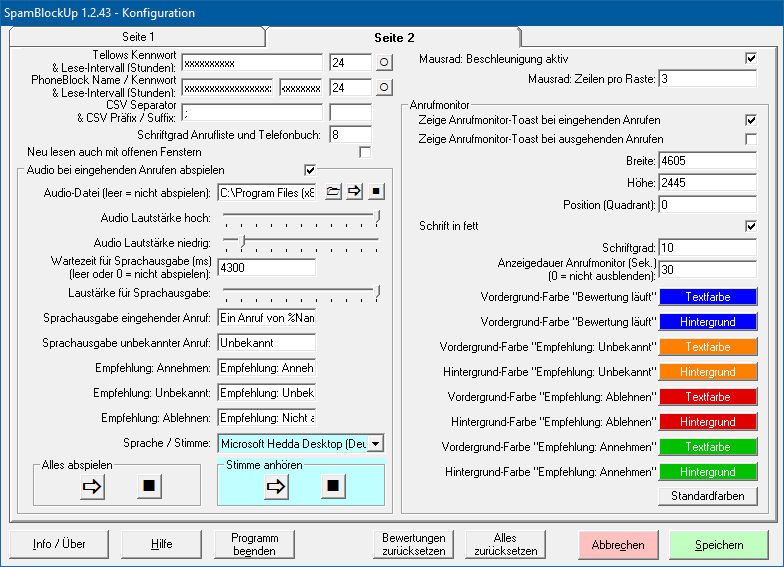Focus the Tellows Kennwort field

click(252, 62)
